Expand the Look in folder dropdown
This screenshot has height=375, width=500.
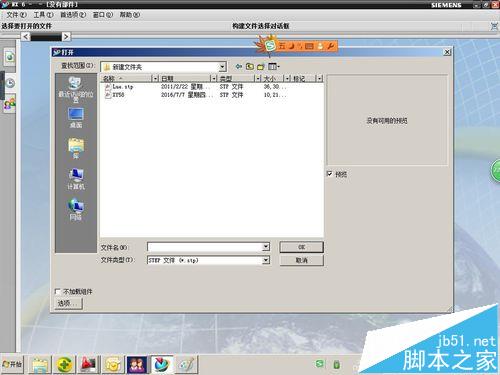click(x=222, y=67)
